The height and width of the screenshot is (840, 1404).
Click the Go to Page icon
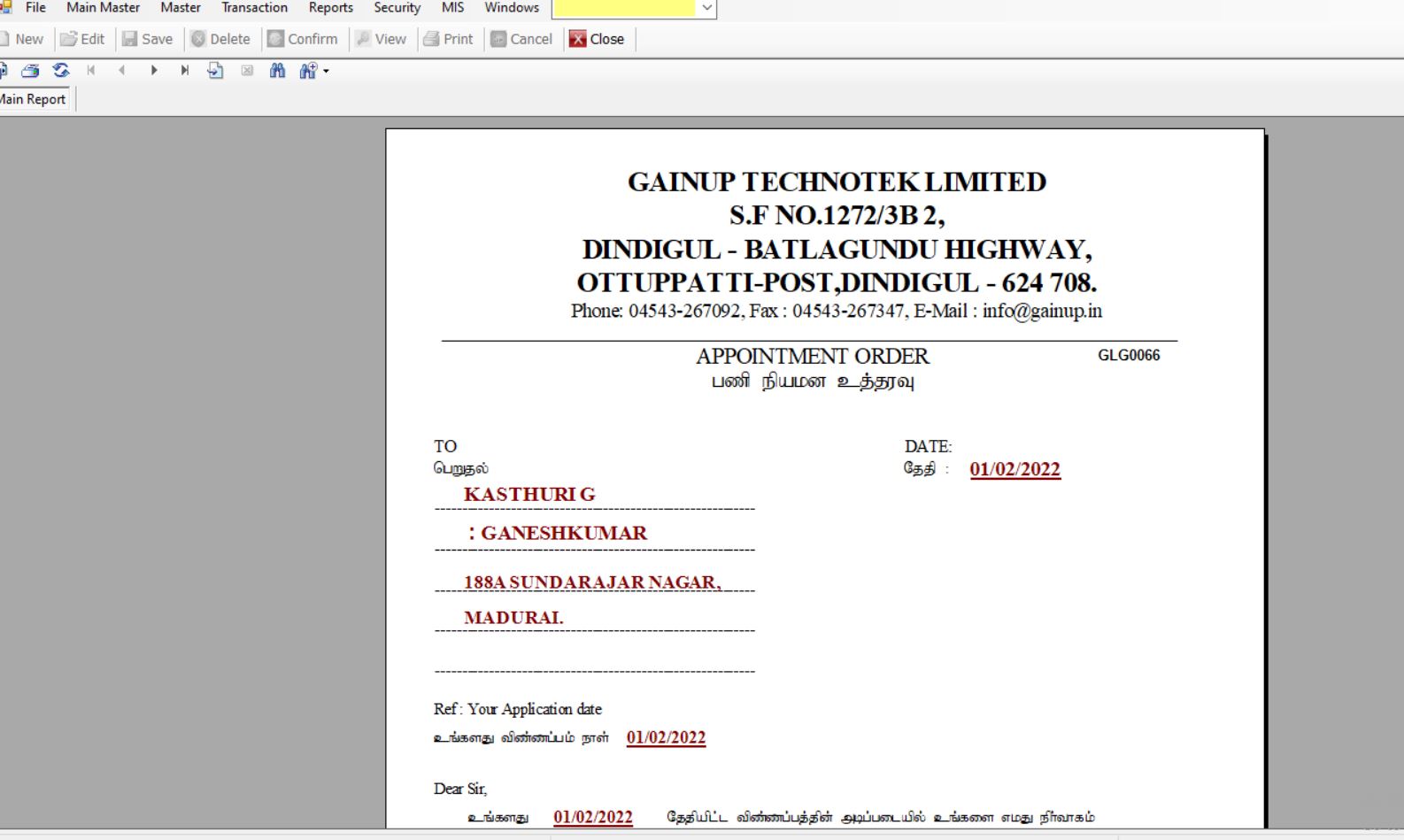coord(215,71)
